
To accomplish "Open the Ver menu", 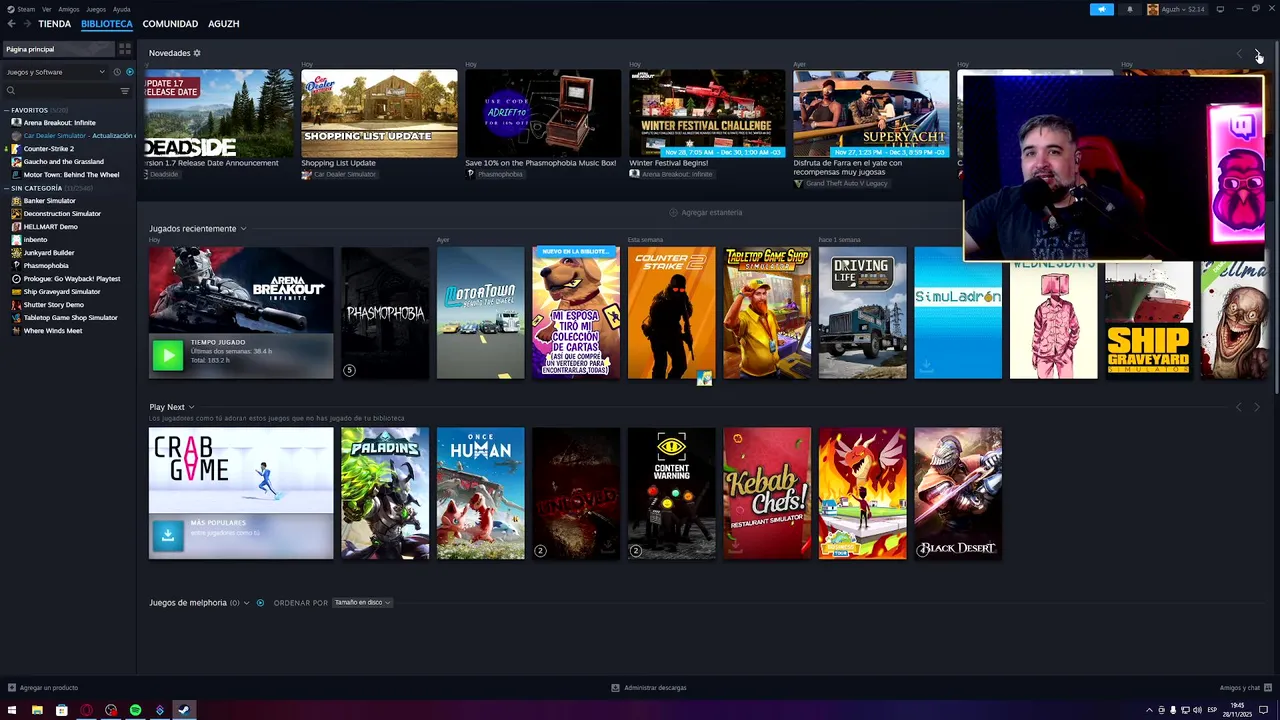I will point(47,9).
